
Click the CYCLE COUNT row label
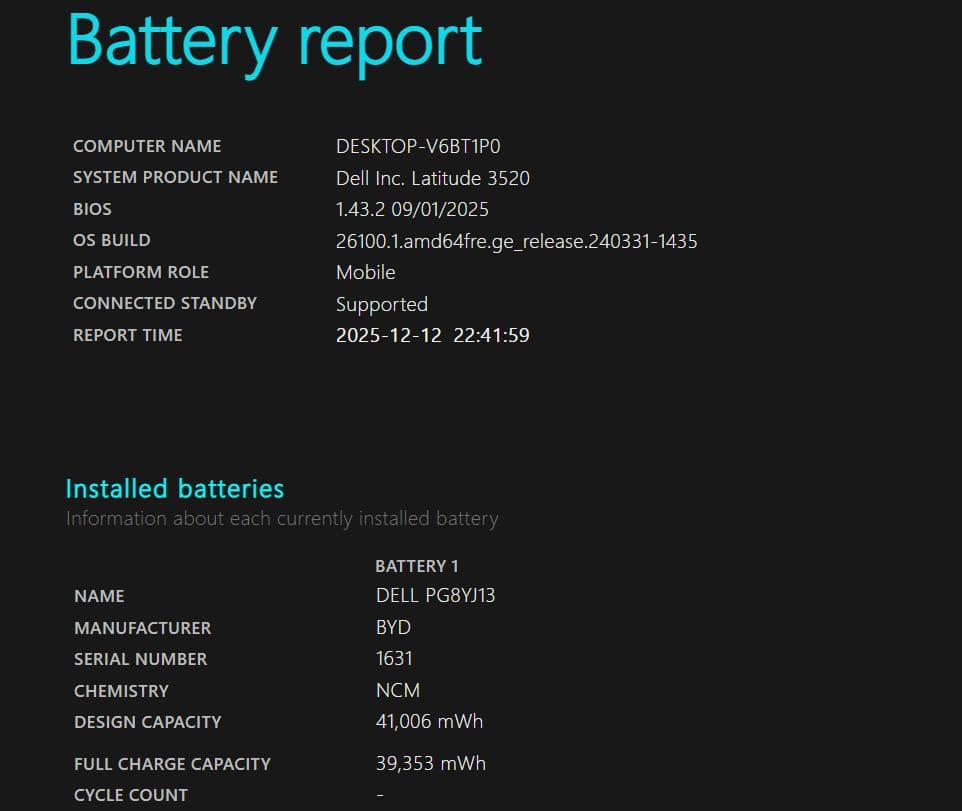coord(131,795)
